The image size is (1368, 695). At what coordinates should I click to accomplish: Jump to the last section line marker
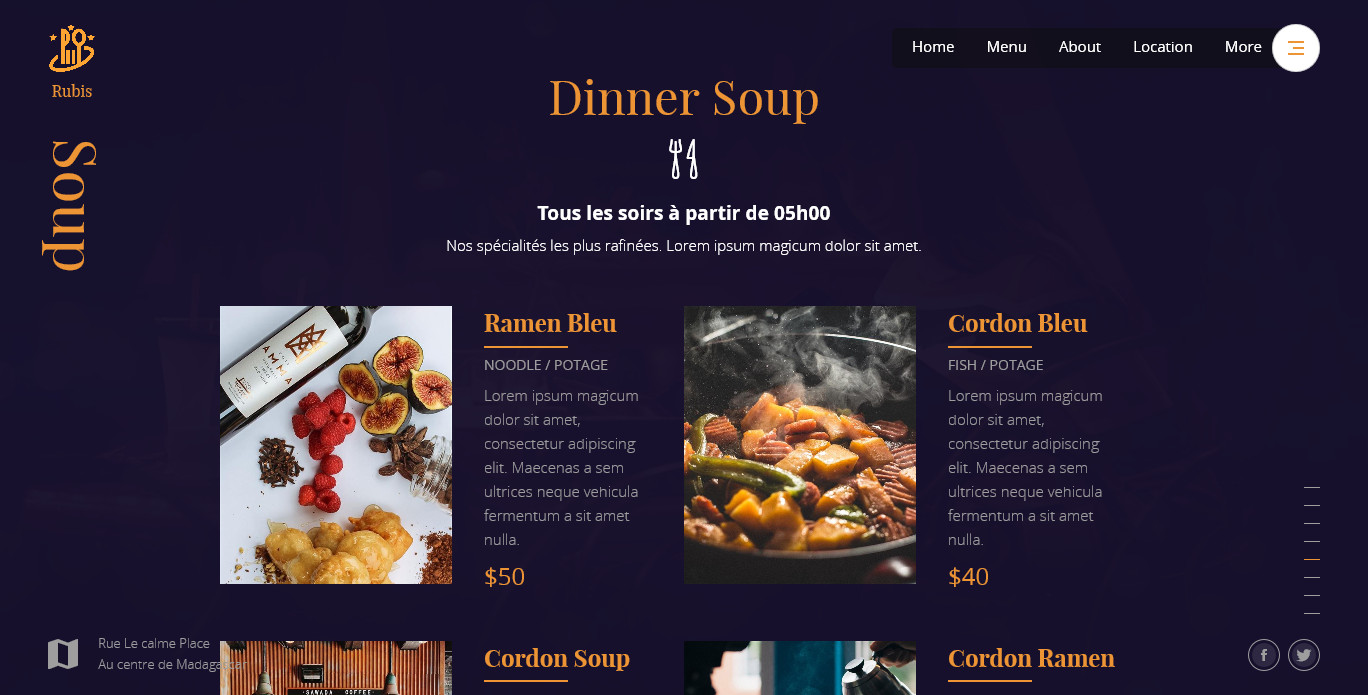(x=1312, y=613)
